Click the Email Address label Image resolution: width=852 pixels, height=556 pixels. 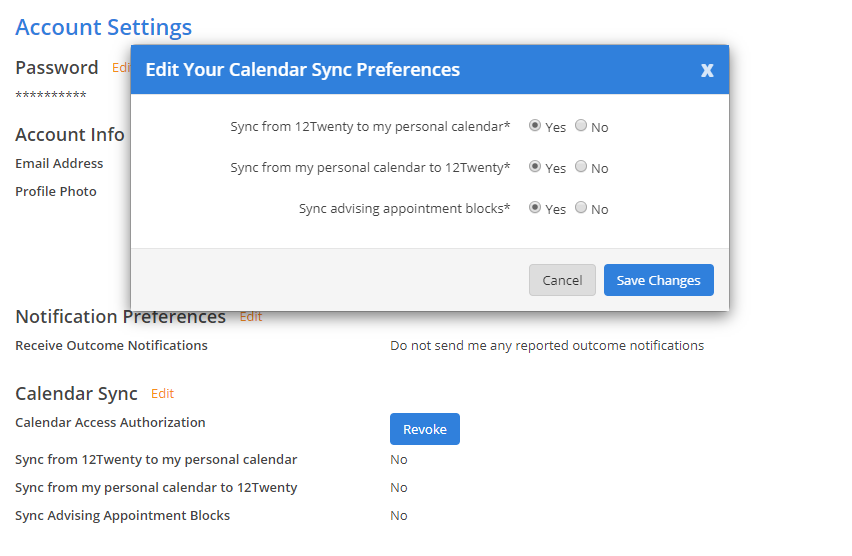click(59, 163)
